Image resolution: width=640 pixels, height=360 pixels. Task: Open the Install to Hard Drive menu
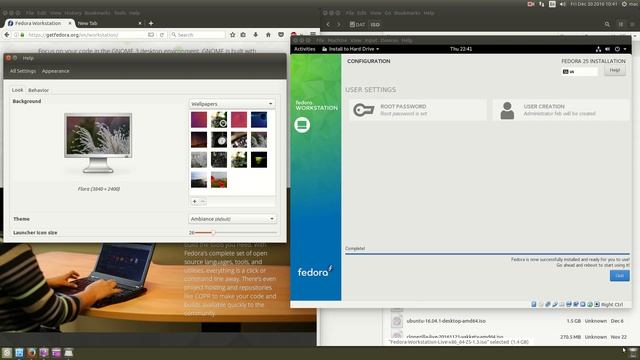pyautogui.click(x=351, y=49)
